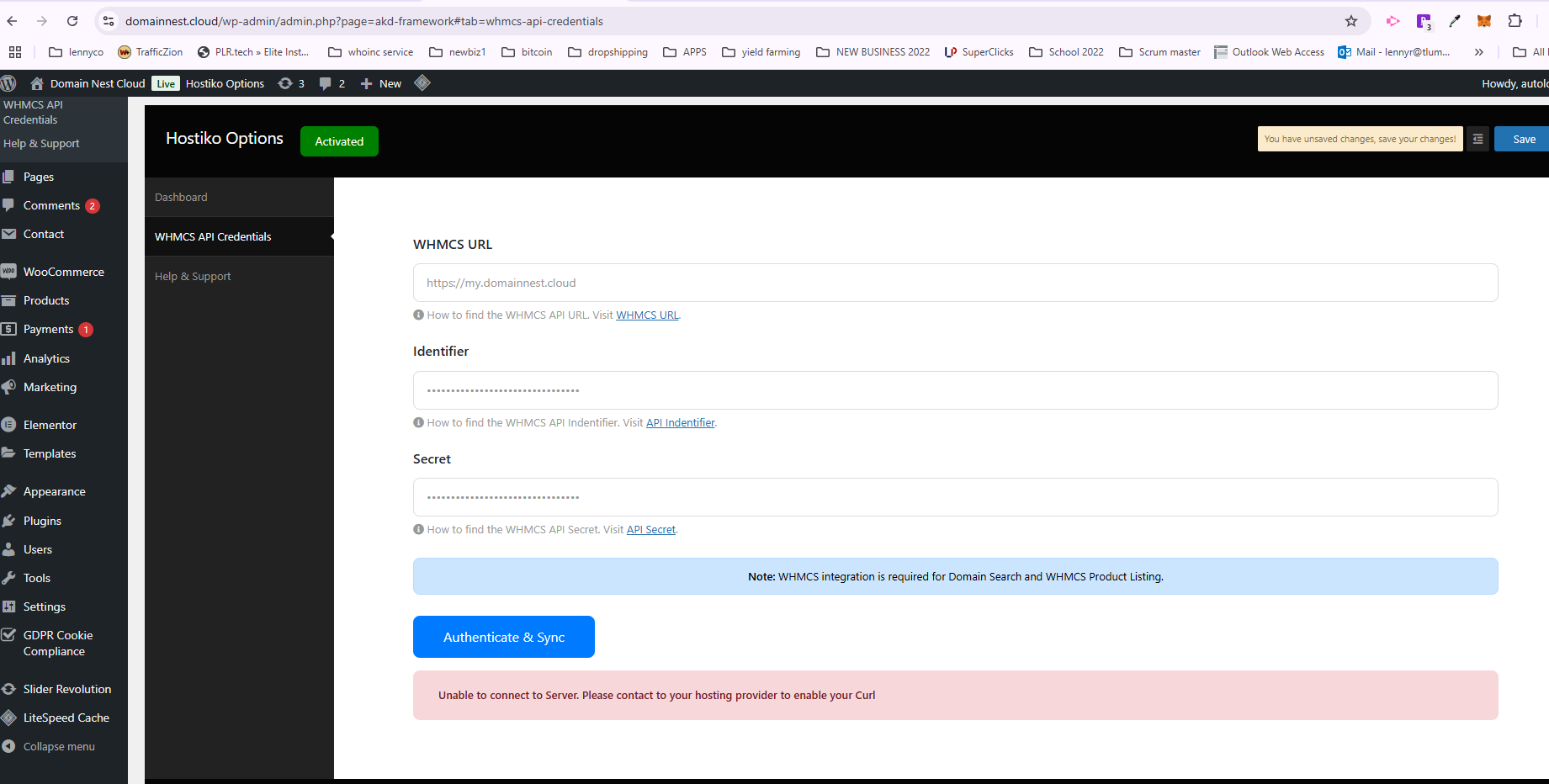Click the green Activated button
This screenshot has width=1549, height=784.
tap(339, 141)
